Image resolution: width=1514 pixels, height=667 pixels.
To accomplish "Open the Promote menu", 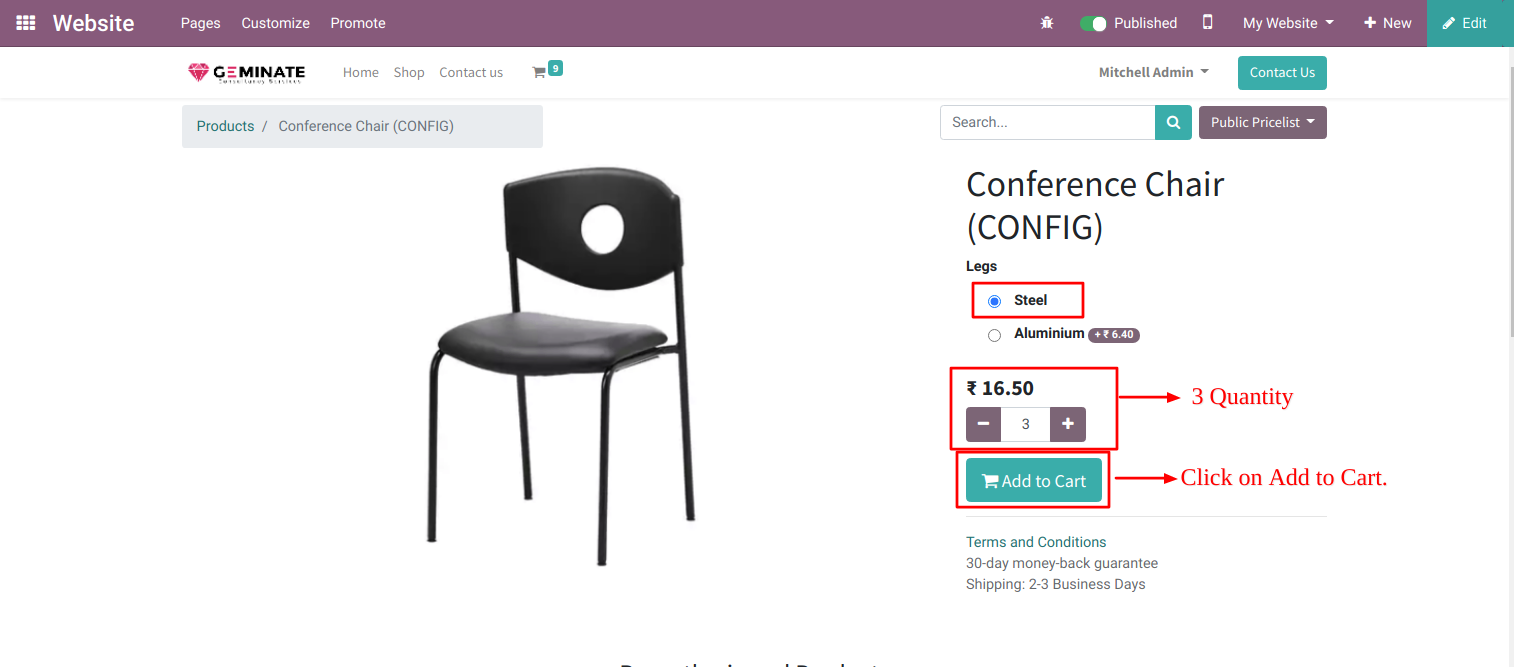I will [357, 22].
